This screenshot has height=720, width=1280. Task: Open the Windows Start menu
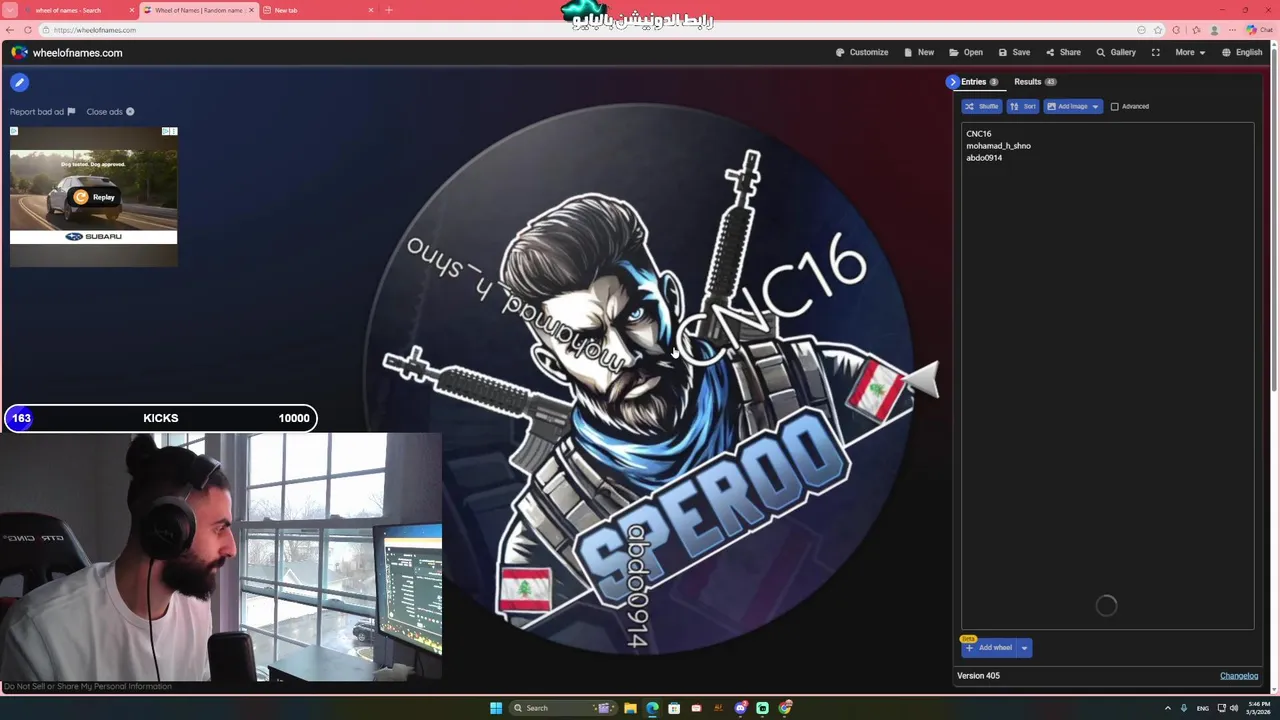[496, 708]
